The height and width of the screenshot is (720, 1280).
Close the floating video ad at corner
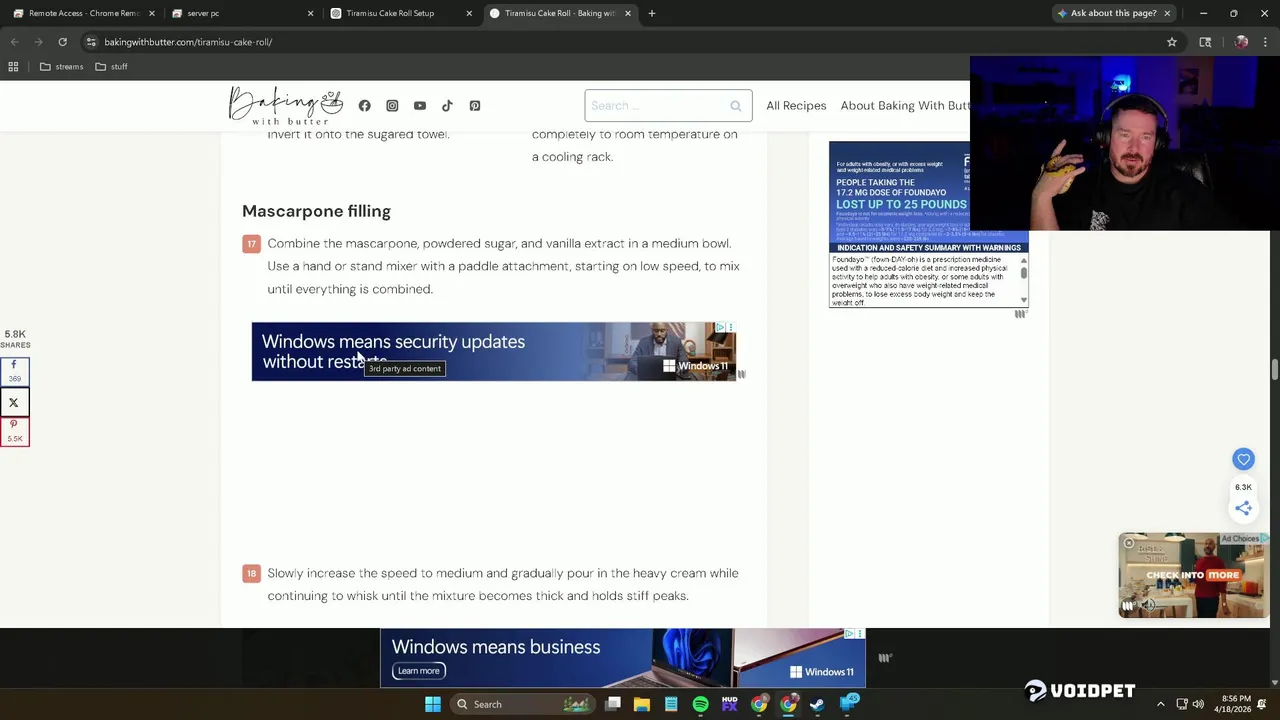[1129, 543]
